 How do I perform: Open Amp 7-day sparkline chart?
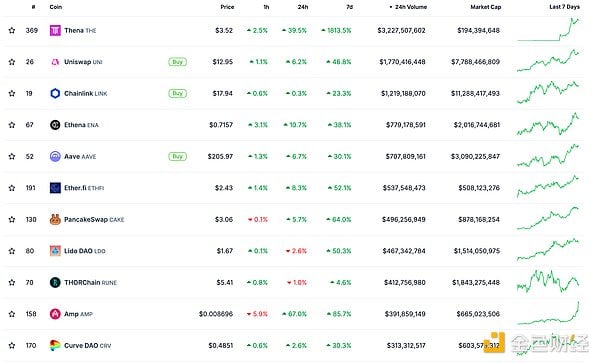tap(548, 312)
